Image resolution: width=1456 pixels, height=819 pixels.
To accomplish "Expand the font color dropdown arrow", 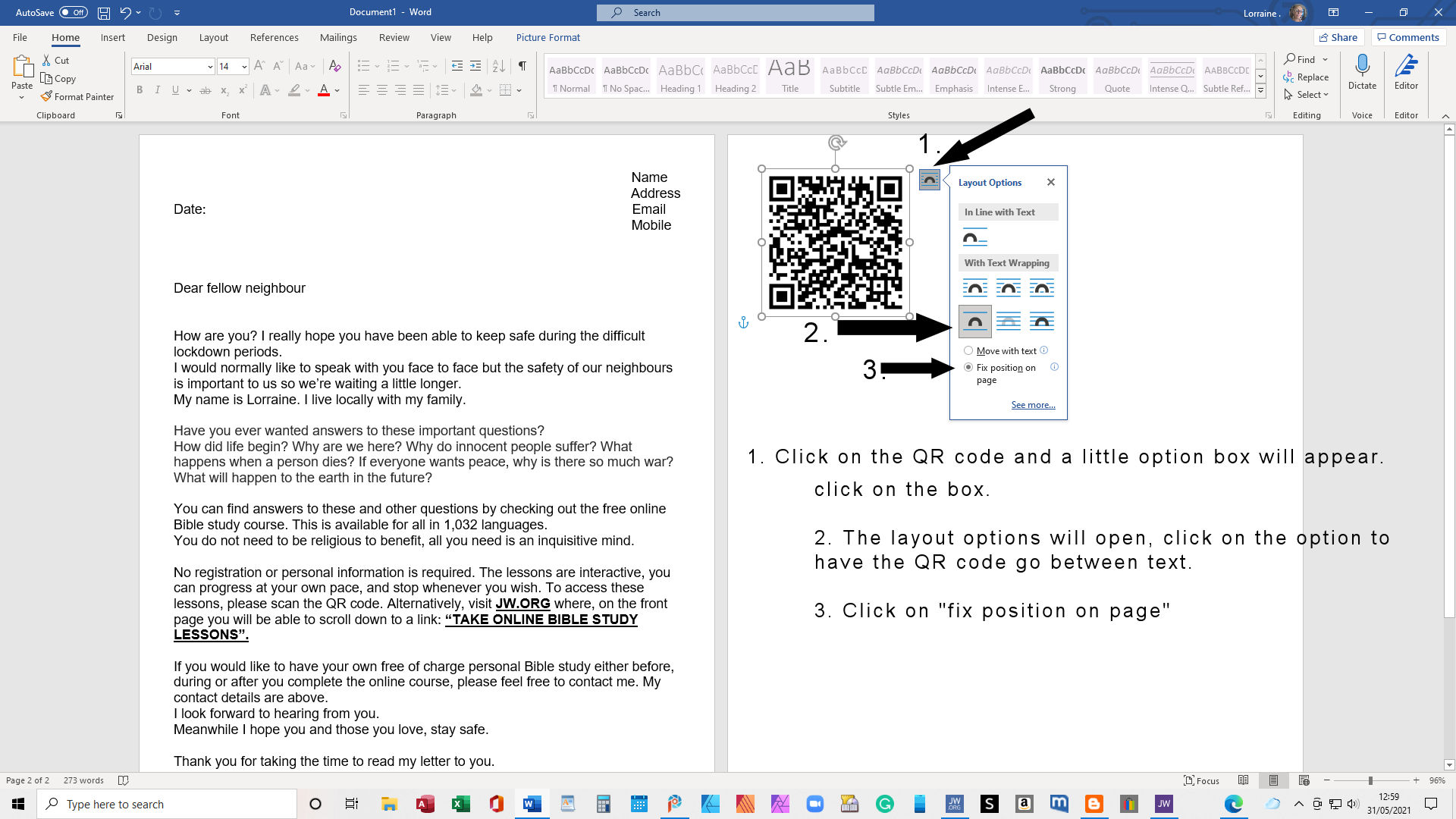I will (x=335, y=90).
